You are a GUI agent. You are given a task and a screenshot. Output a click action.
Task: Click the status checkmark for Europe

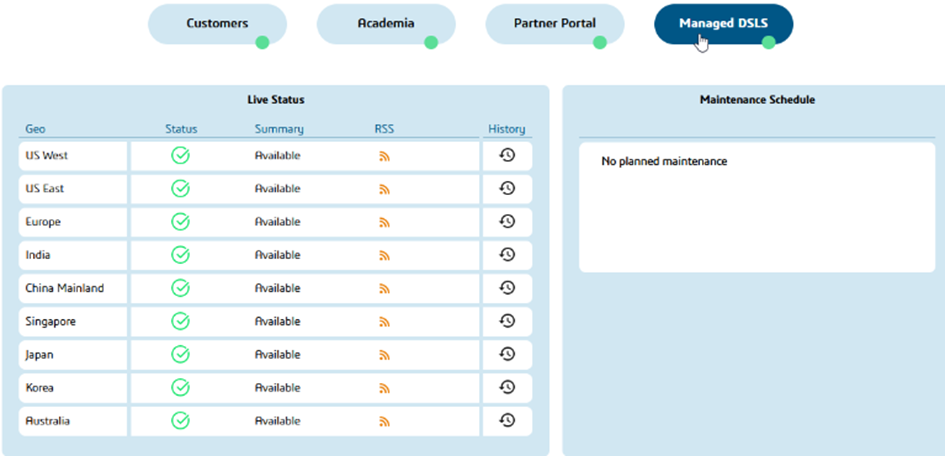pyautogui.click(x=180, y=221)
